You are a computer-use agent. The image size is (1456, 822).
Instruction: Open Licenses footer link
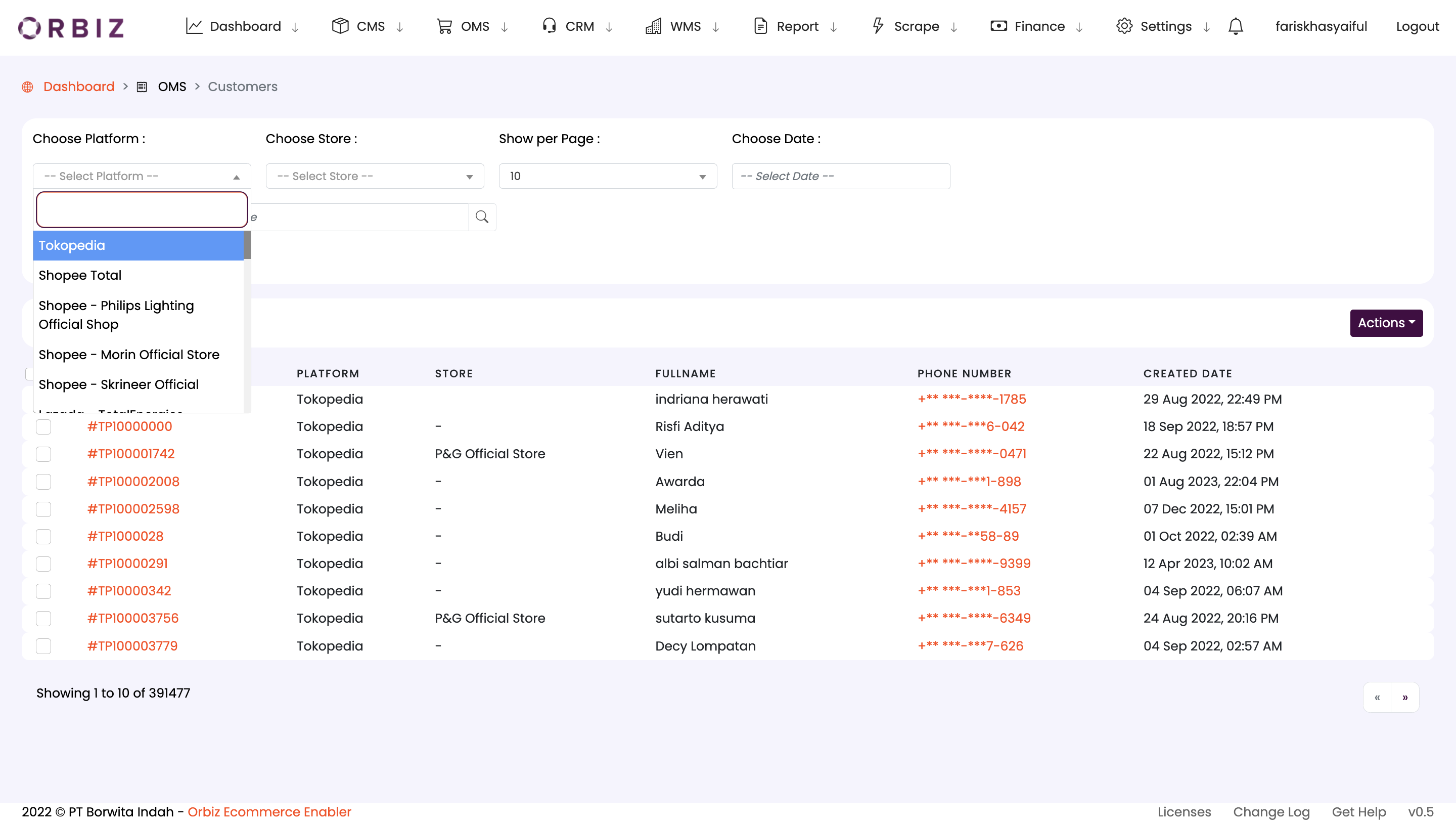pos(1184,812)
